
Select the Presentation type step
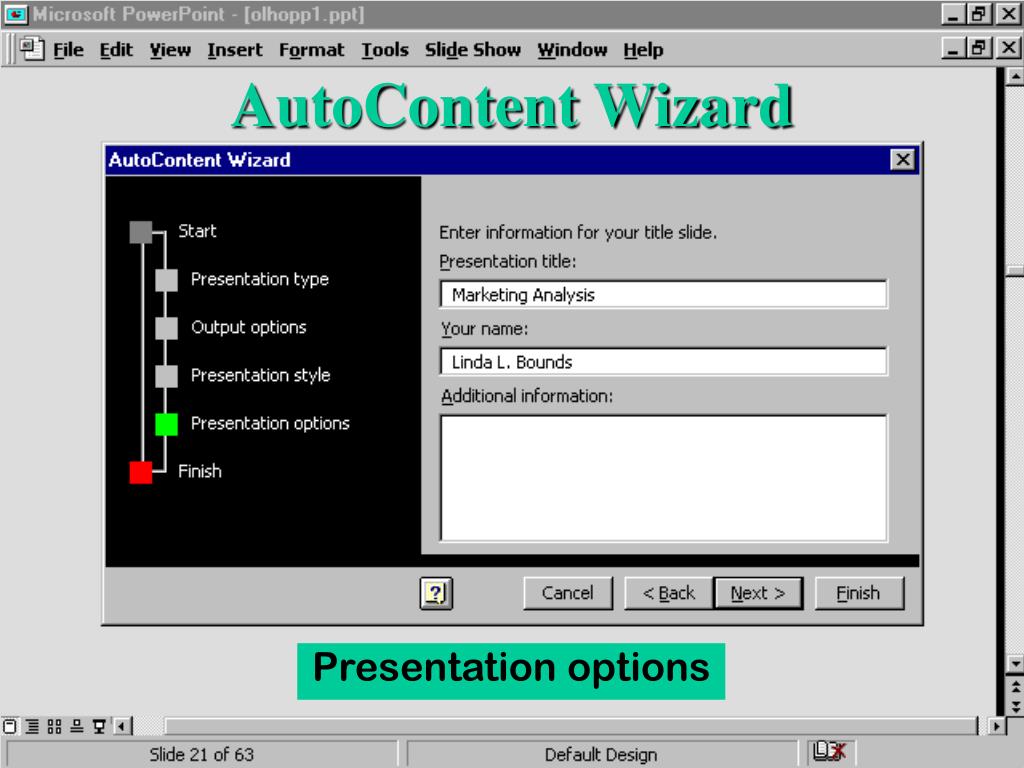167,280
